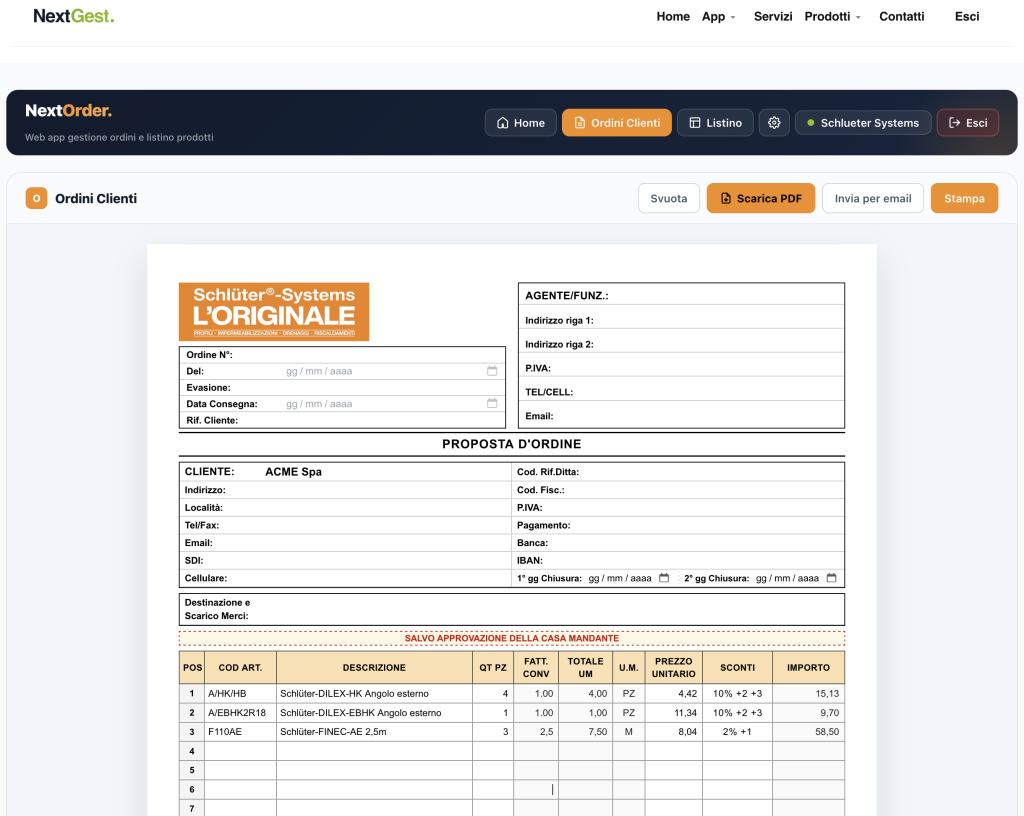1024x816 pixels.
Task: Click the sconti cell 2% +1
Action: 737,731
